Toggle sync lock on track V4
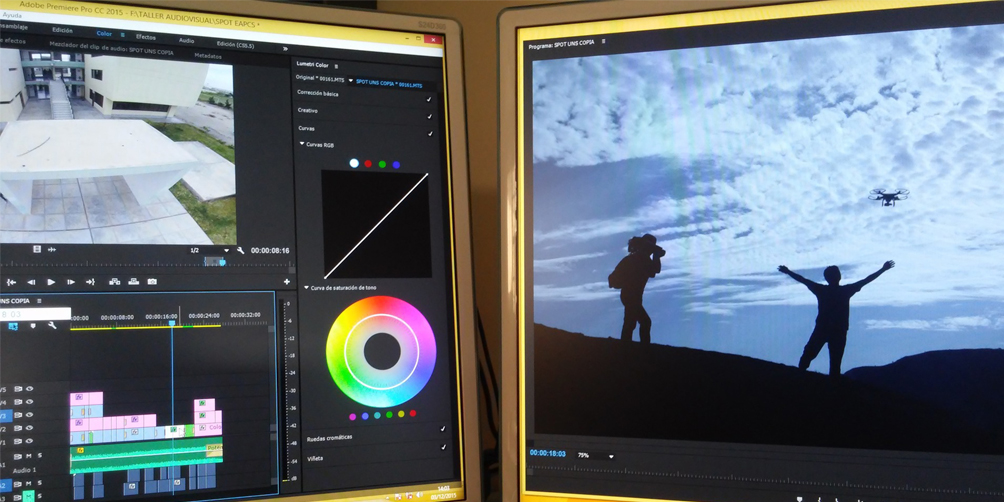This screenshot has width=1004, height=502. tap(18, 402)
